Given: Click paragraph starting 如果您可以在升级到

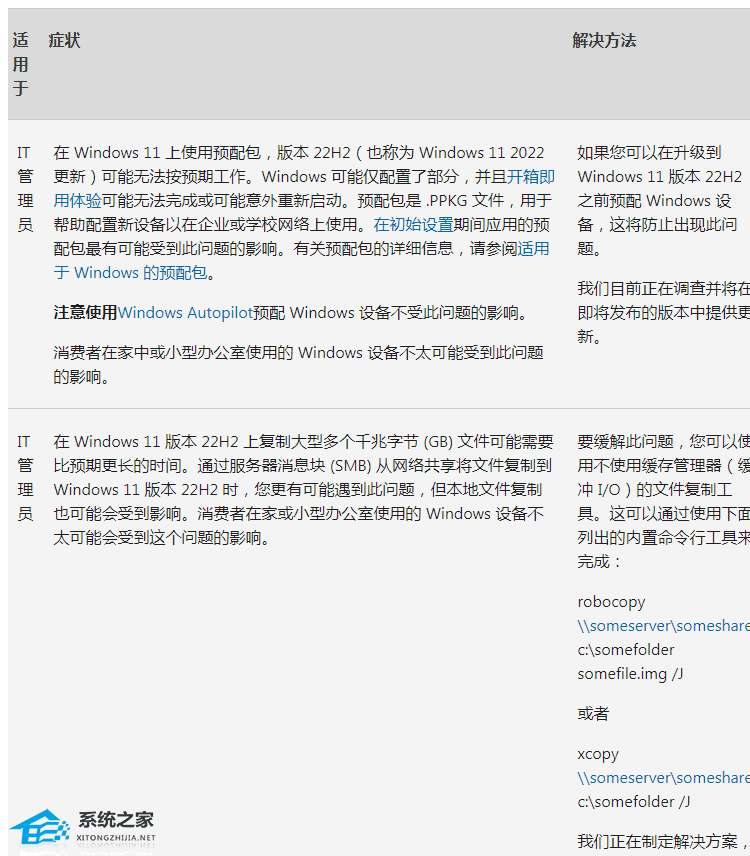Looking at the screenshot, I should click(x=659, y=200).
